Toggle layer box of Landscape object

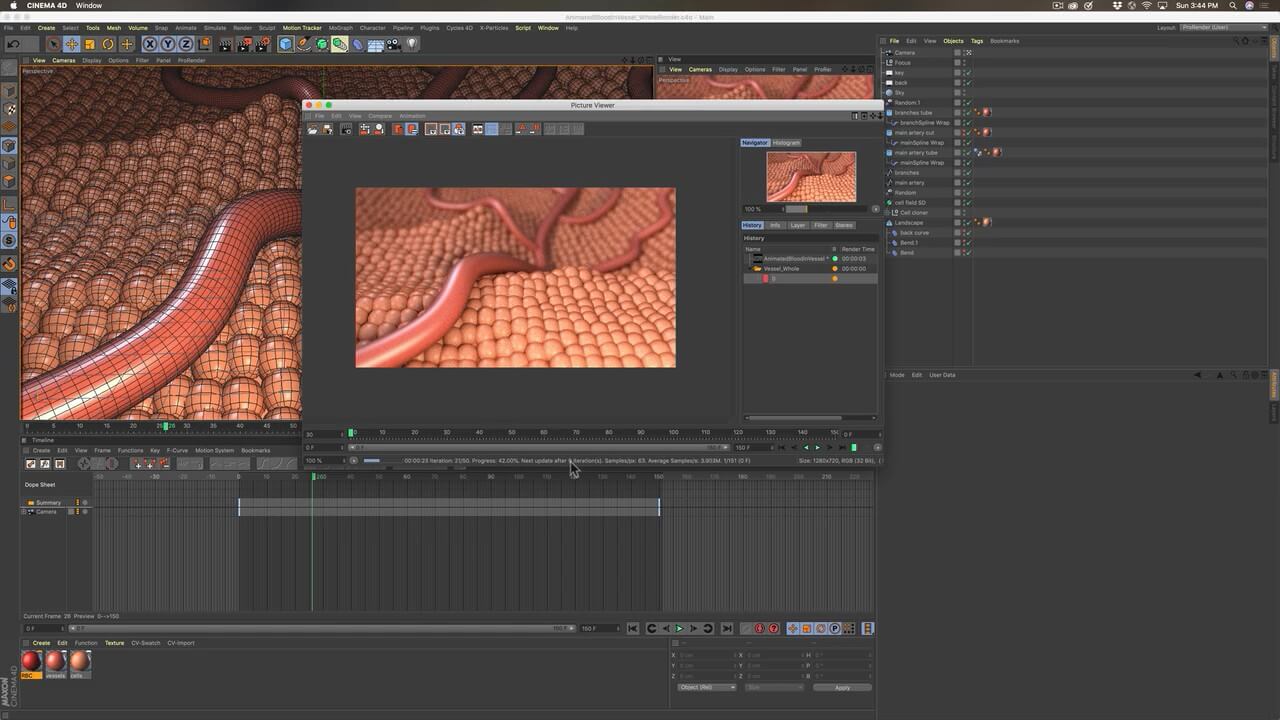tap(957, 222)
